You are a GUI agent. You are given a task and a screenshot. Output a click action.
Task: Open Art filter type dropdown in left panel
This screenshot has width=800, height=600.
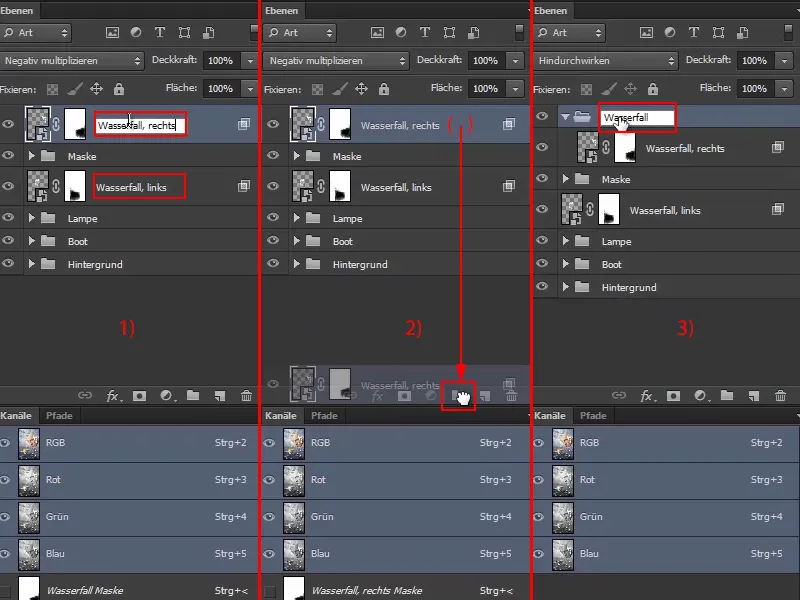tap(36, 33)
